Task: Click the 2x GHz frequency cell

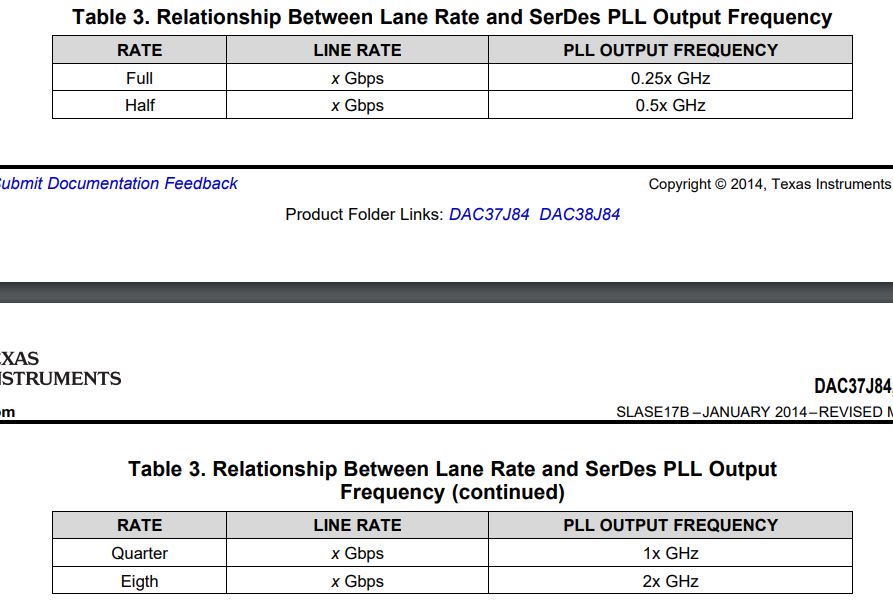Action: 670,581
